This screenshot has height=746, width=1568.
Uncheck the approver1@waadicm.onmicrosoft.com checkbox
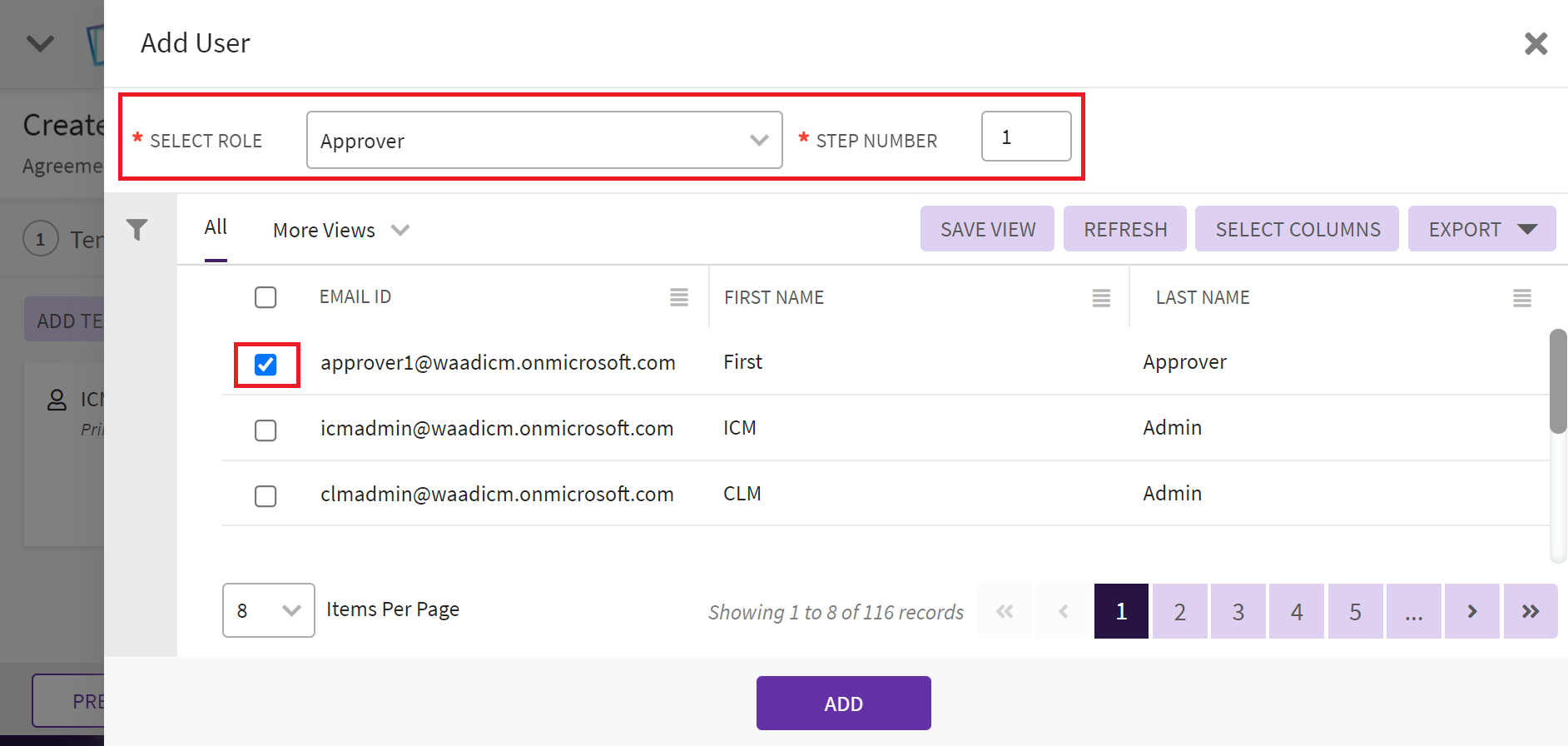[x=265, y=365]
